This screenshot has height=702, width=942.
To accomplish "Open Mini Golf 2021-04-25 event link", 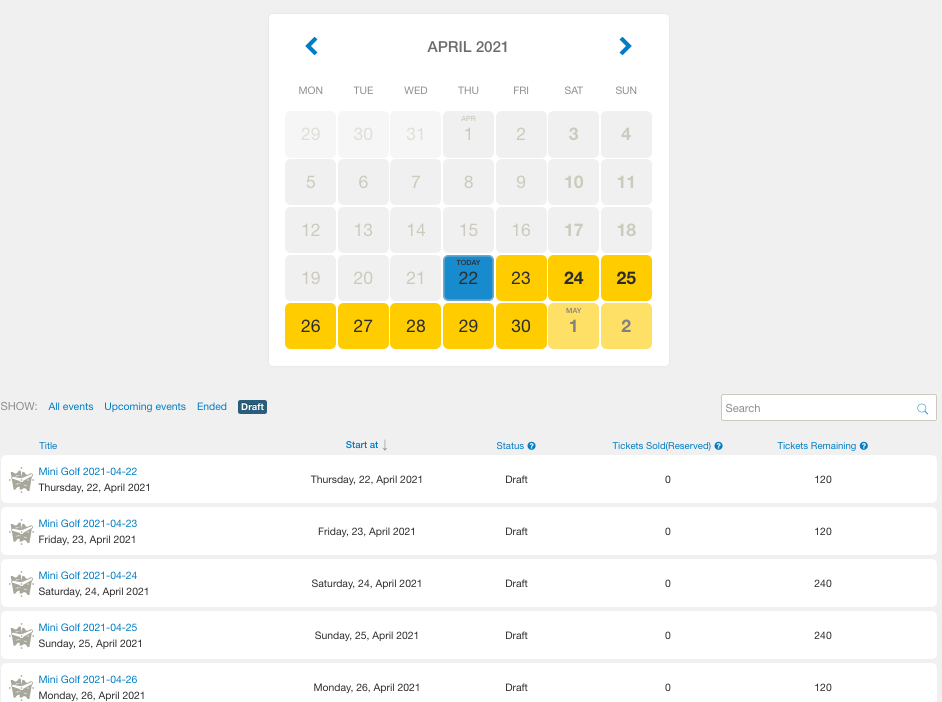I will click(x=88, y=627).
